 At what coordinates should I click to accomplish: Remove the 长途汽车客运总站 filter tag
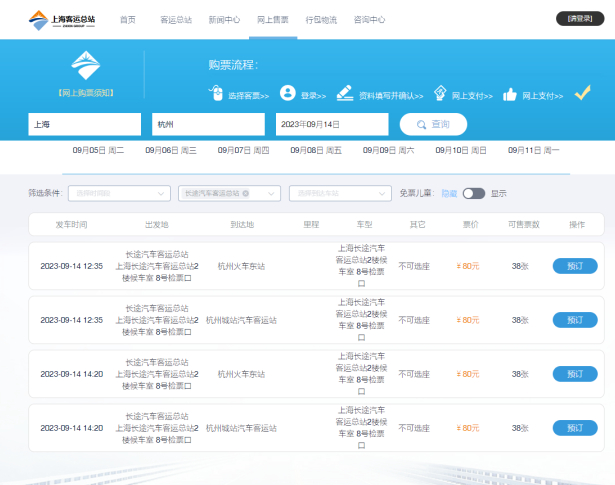click(x=245, y=193)
